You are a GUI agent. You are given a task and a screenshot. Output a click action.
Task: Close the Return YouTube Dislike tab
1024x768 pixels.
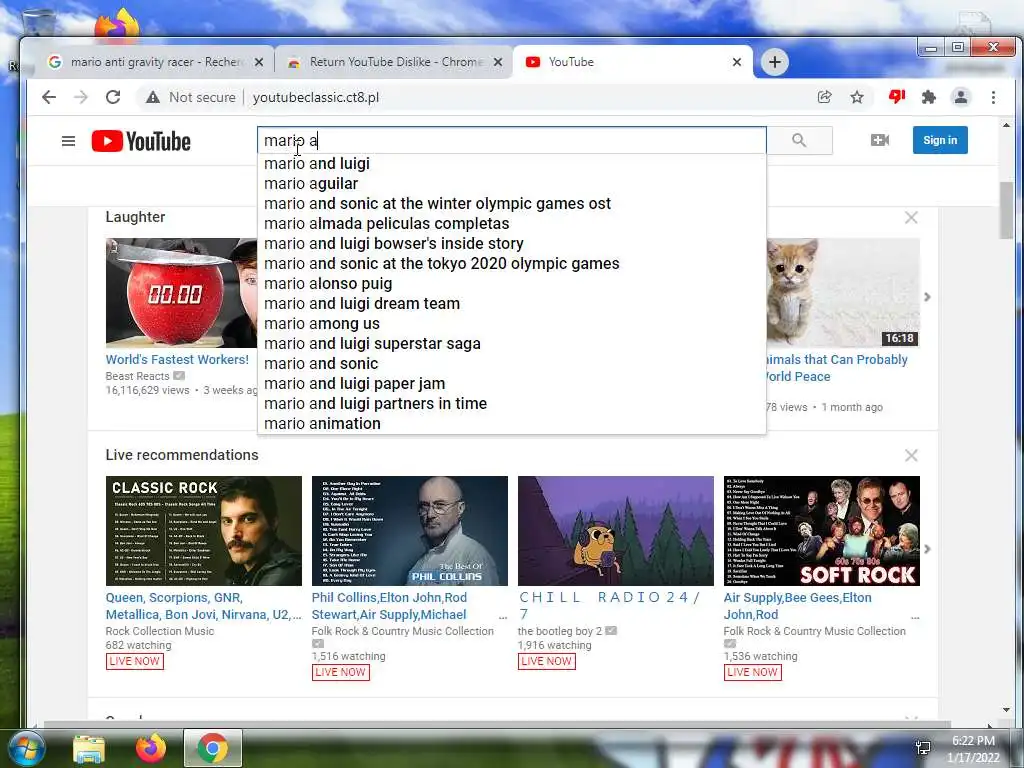498,62
